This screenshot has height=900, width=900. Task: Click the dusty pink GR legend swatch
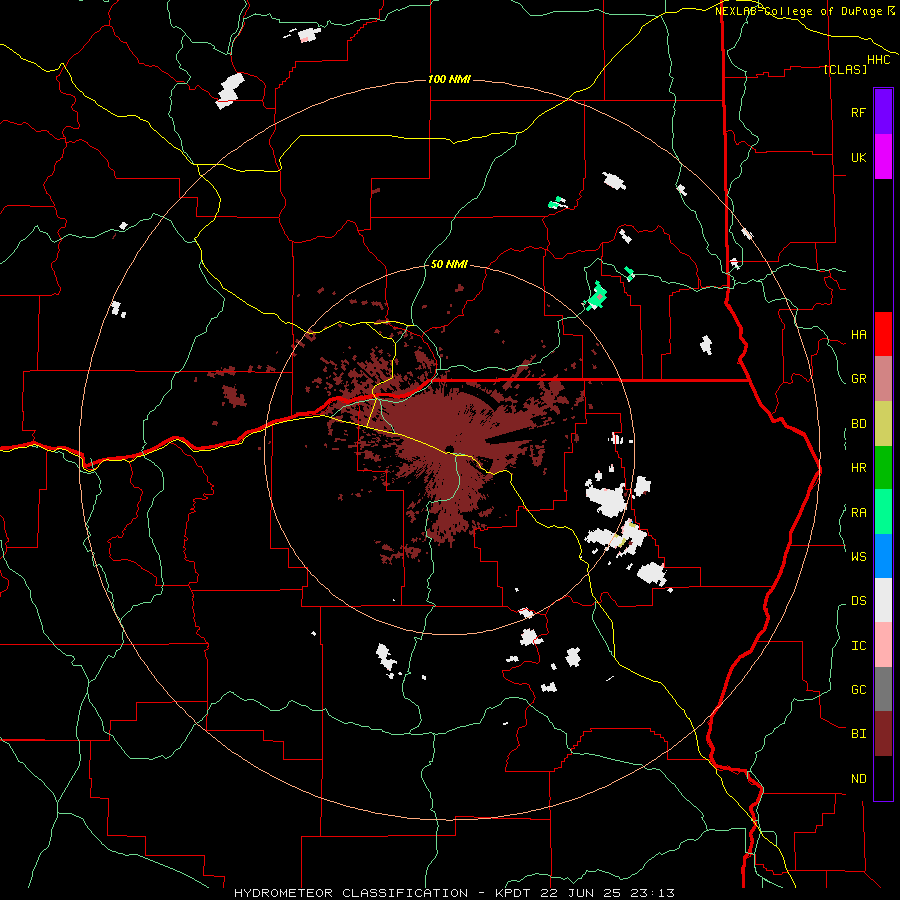pyautogui.click(x=883, y=378)
